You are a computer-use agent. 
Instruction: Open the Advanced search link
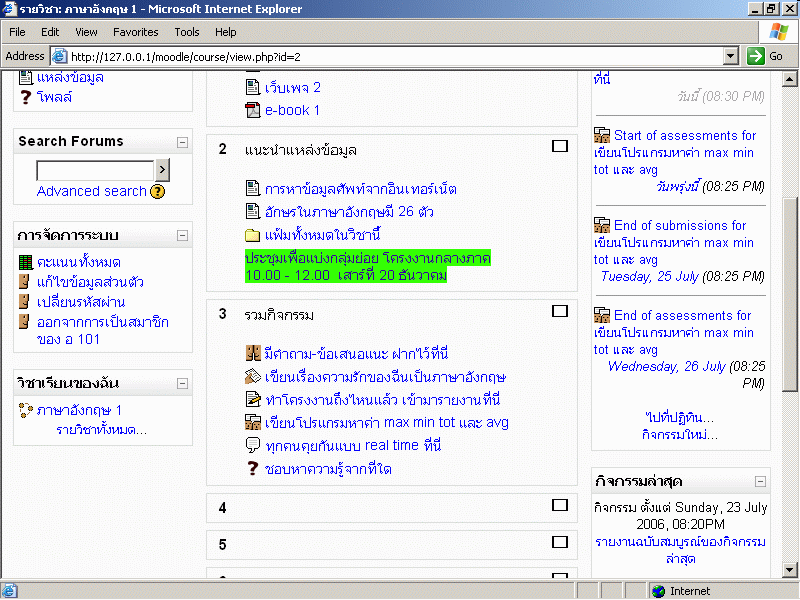click(91, 191)
